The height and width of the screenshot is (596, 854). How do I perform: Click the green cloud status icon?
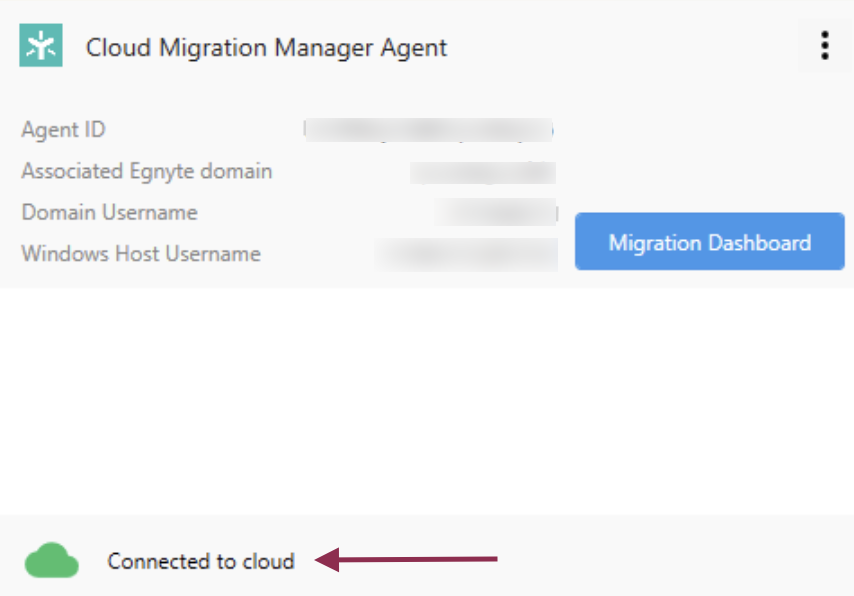click(51, 560)
